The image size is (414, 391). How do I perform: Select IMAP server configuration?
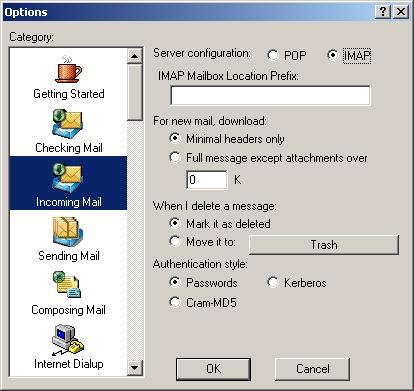tap(333, 55)
